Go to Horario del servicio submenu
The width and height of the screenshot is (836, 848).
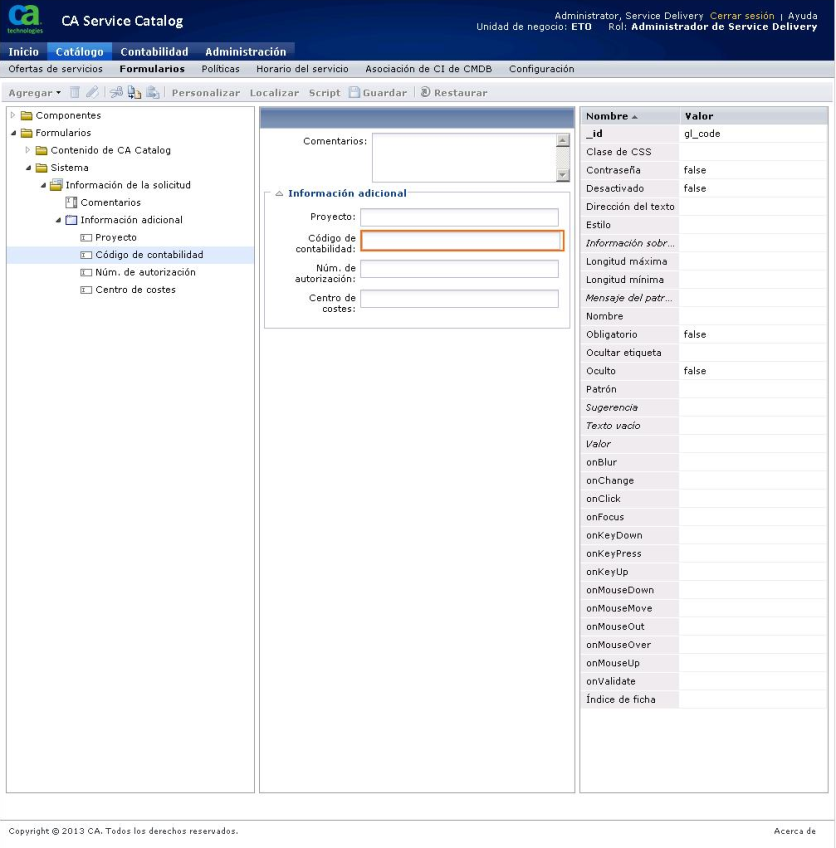click(302, 69)
